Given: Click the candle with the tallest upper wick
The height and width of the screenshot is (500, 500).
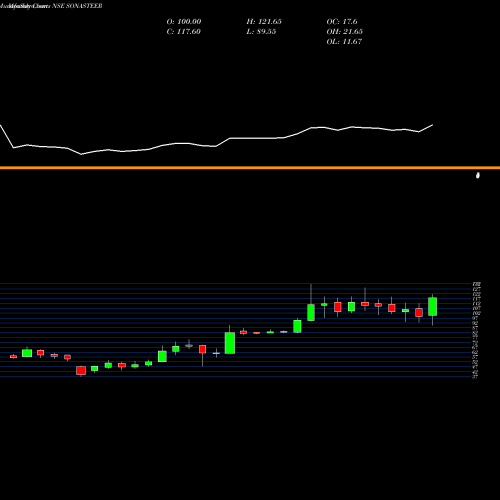Looking at the screenshot, I should [311, 312].
